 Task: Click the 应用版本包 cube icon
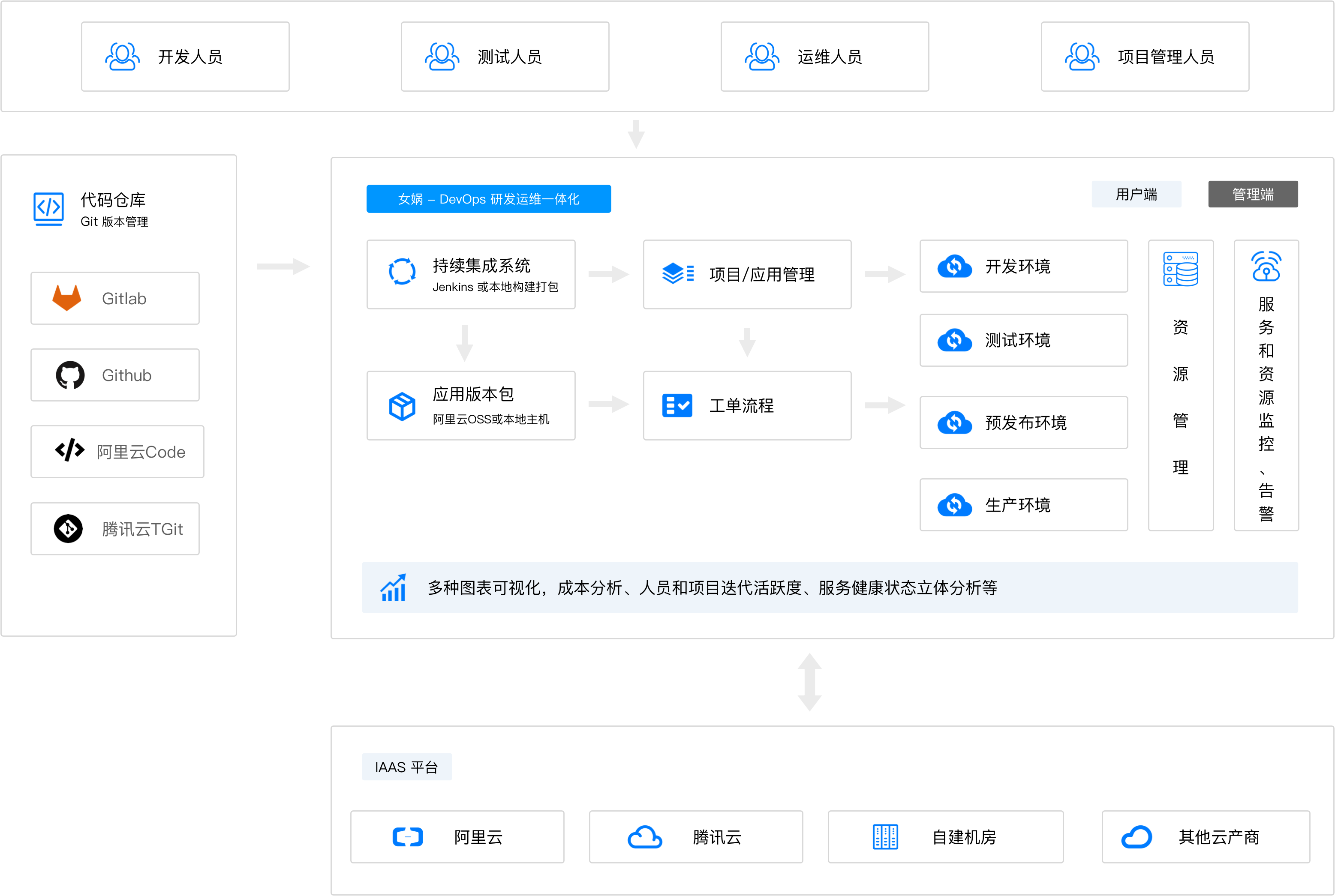tap(402, 406)
